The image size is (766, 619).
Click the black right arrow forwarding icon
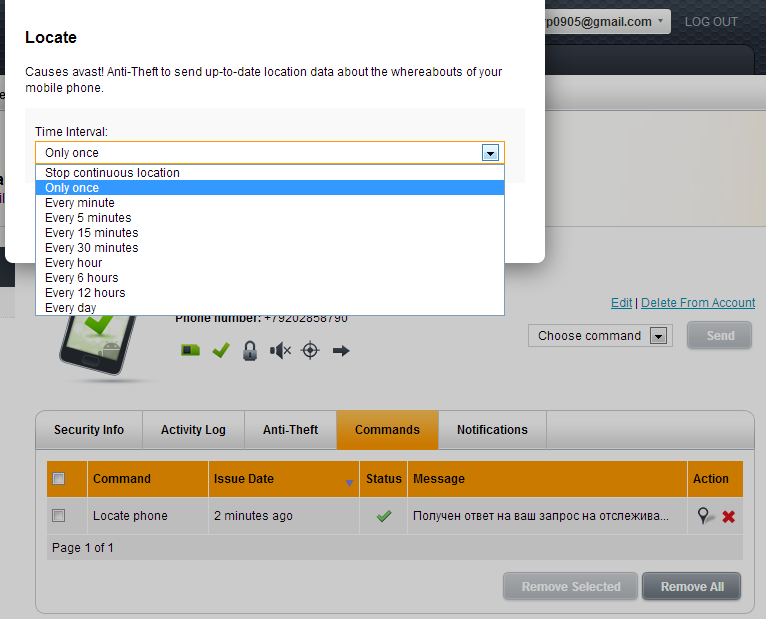[x=341, y=351]
